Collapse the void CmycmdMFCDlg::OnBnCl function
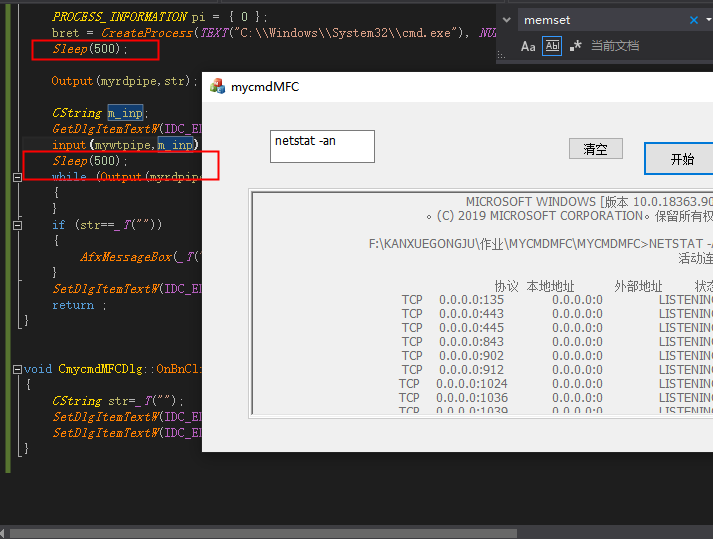Image resolution: width=713 pixels, height=539 pixels. click(17, 369)
